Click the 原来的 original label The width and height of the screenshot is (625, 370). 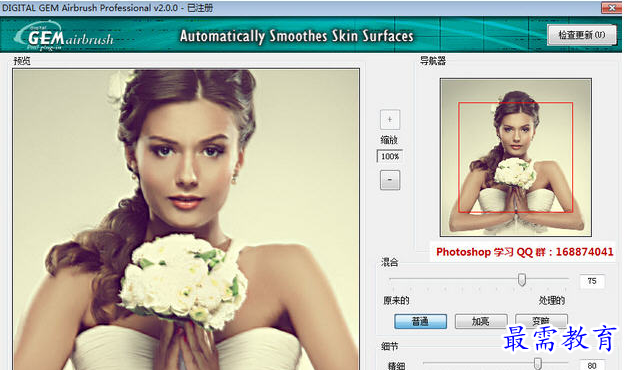point(396,301)
